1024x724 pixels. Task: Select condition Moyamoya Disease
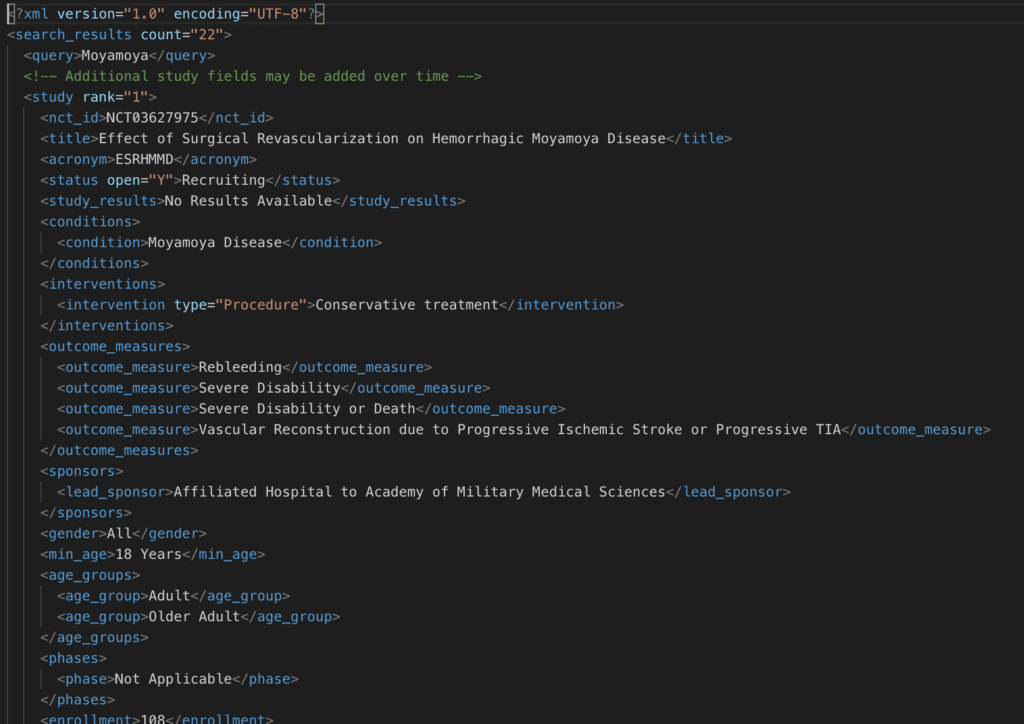215,243
